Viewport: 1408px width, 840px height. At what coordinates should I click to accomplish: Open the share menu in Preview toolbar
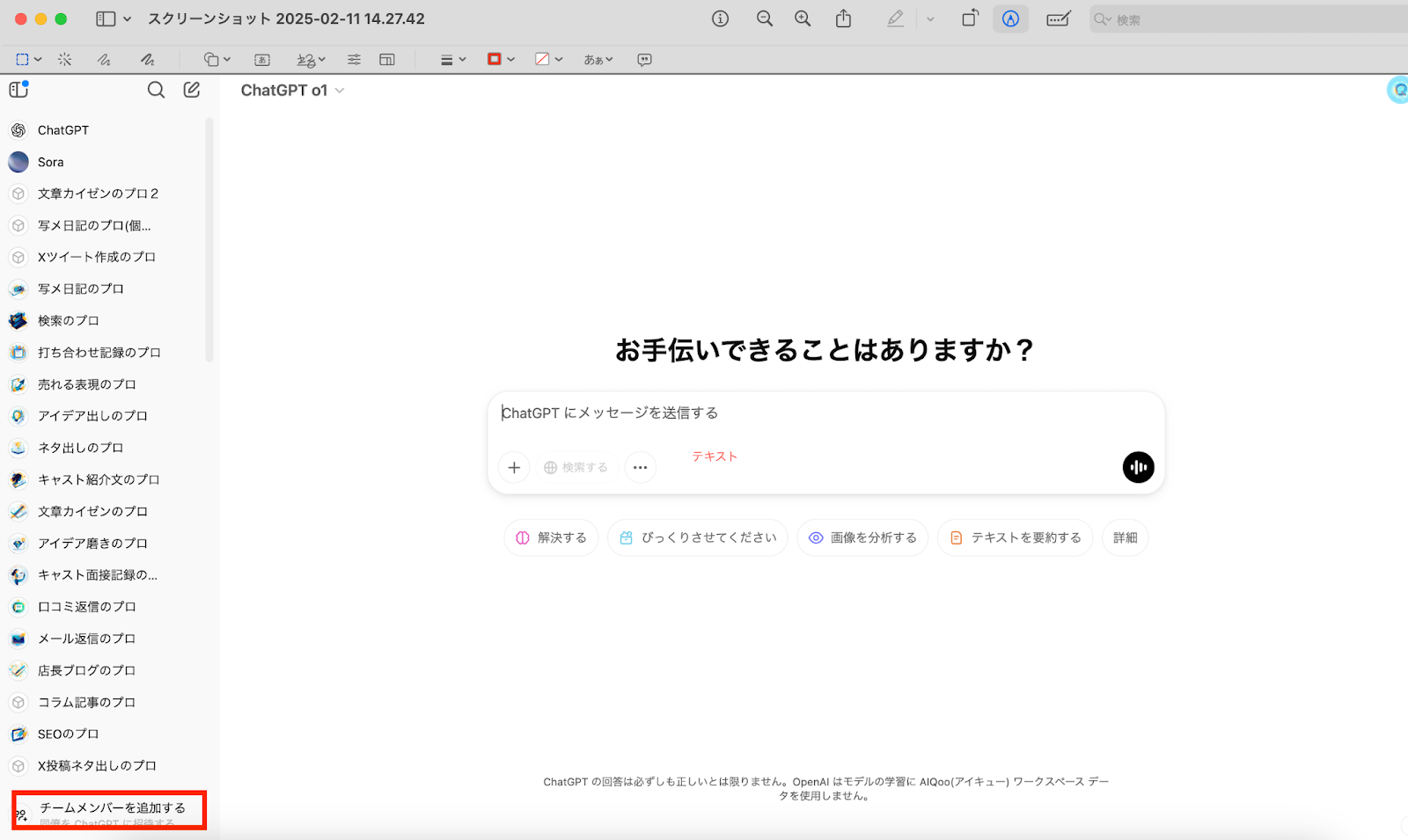click(843, 18)
